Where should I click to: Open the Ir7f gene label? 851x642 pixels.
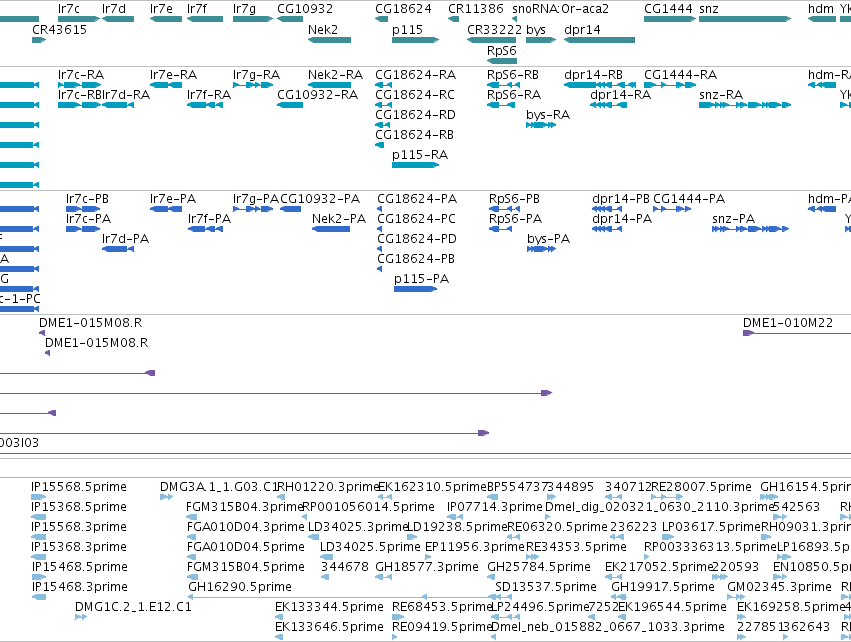196,9
